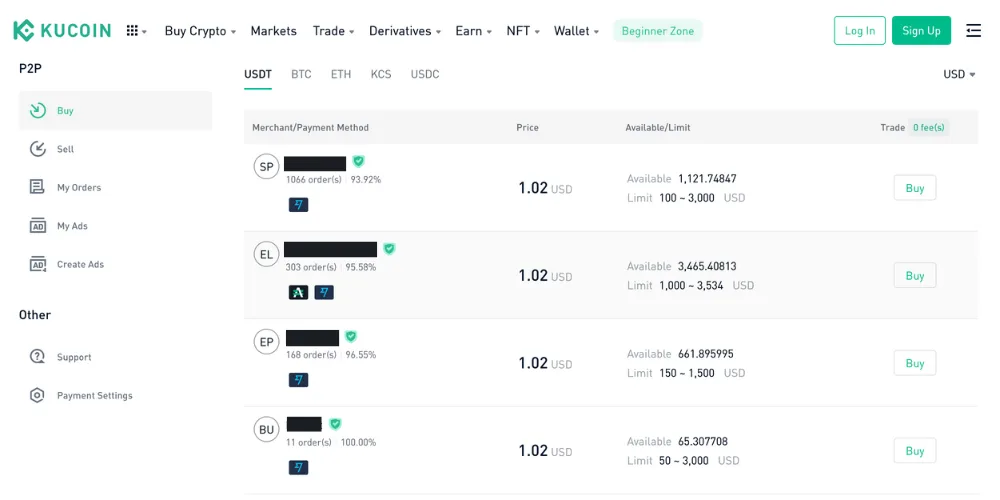Open the hamburger menu icon at top right
This screenshot has height=500, width=1000.
[973, 31]
